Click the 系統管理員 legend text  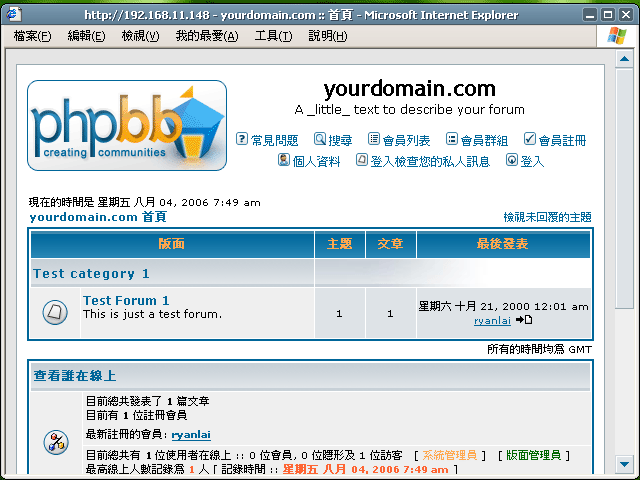pos(449,455)
